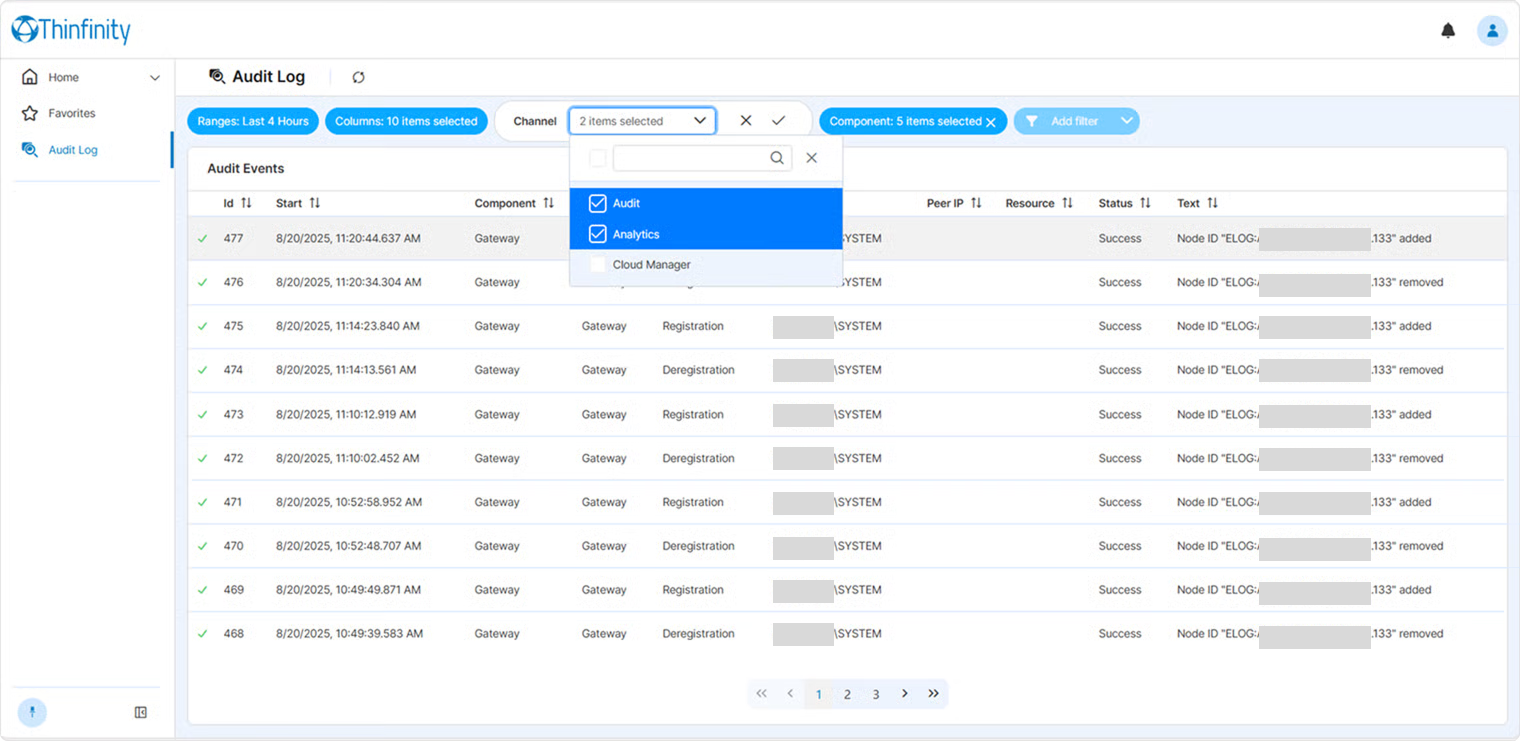Screen dimensions: 1520x741
Task: Click the Columns: 10 items selected chip
Action: 406,121
